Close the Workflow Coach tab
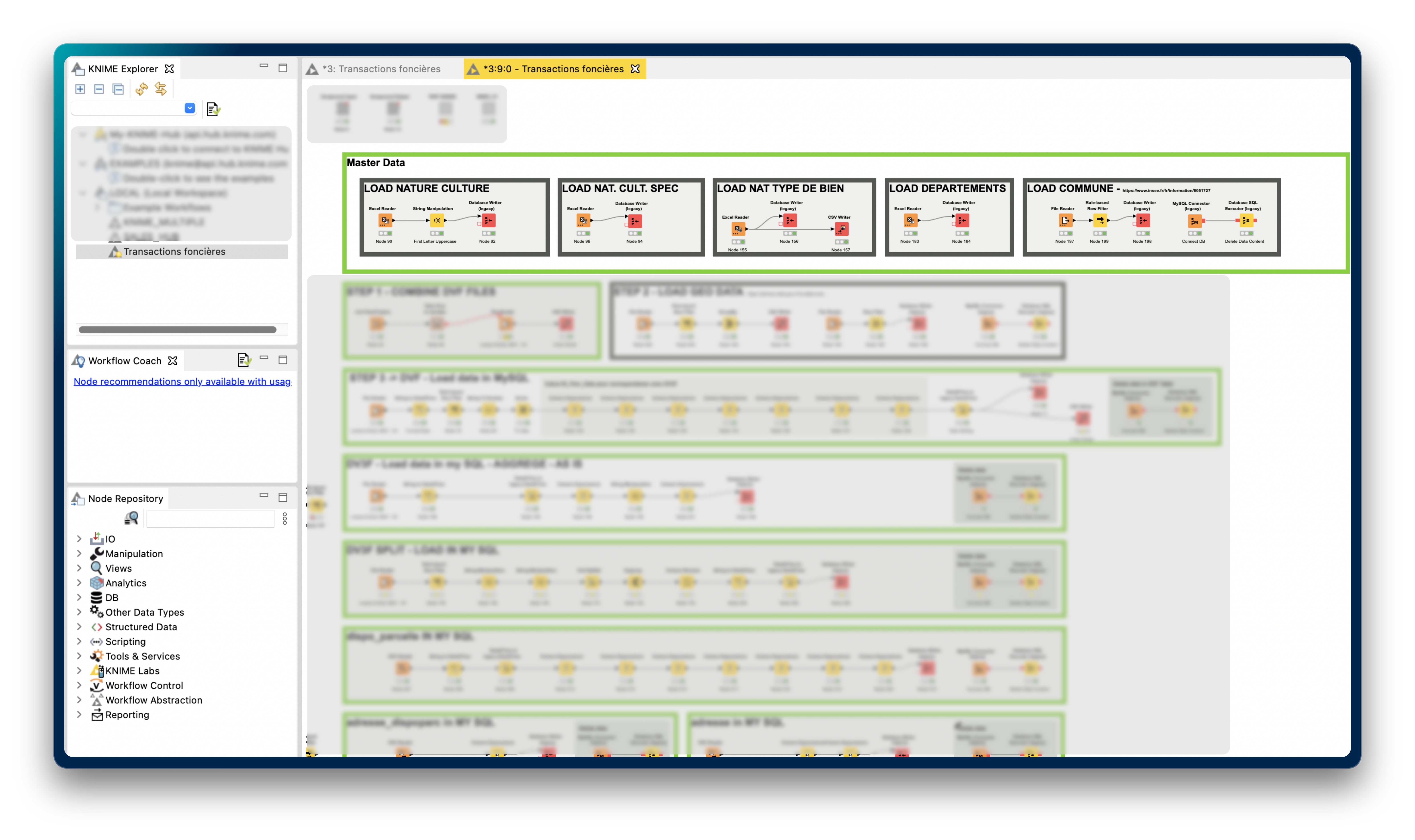 pos(173,361)
